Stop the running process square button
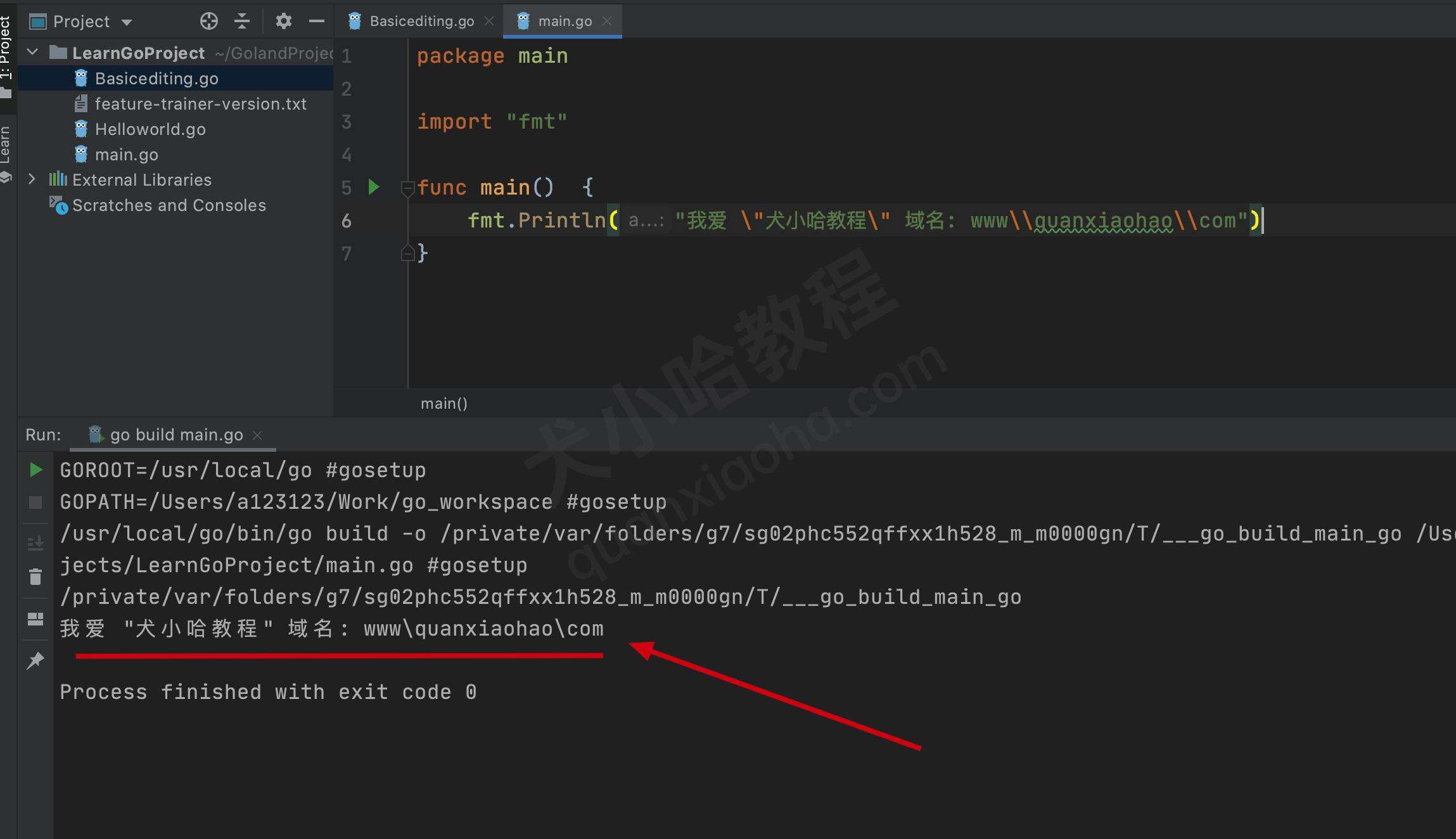 pos(35,503)
